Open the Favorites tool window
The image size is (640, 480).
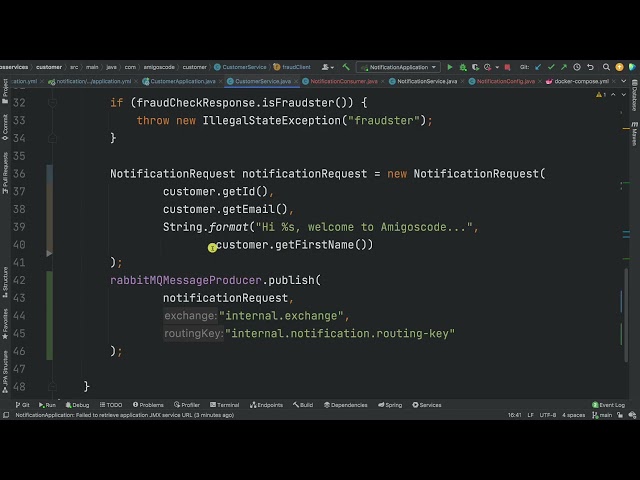pyautogui.click(x=5, y=324)
